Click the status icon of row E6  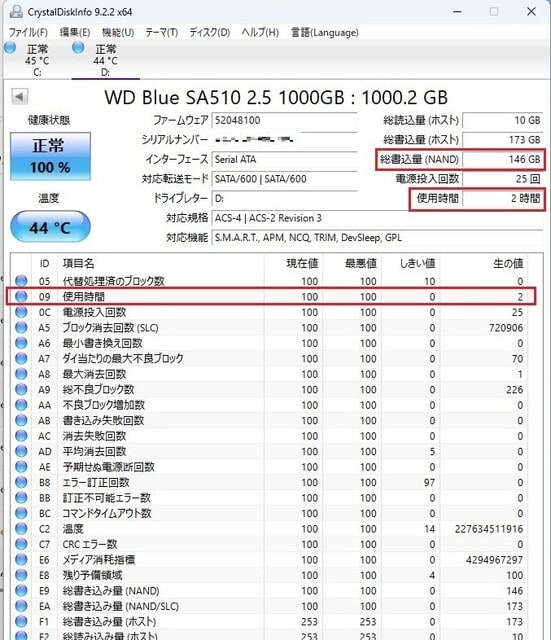point(21,560)
